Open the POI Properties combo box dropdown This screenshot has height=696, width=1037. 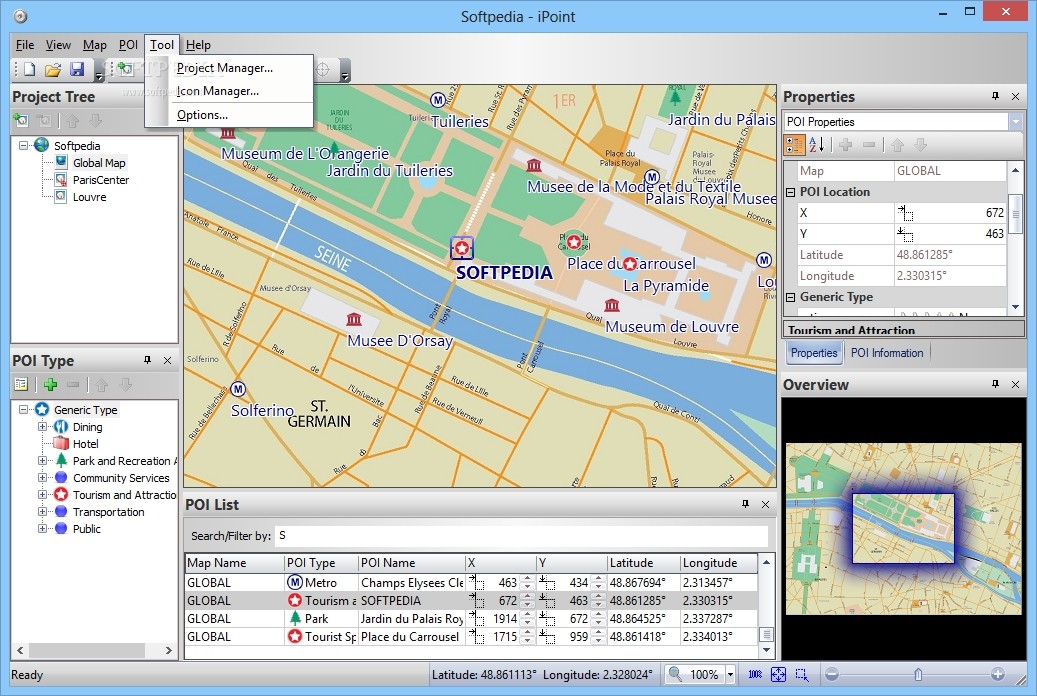tap(1015, 122)
